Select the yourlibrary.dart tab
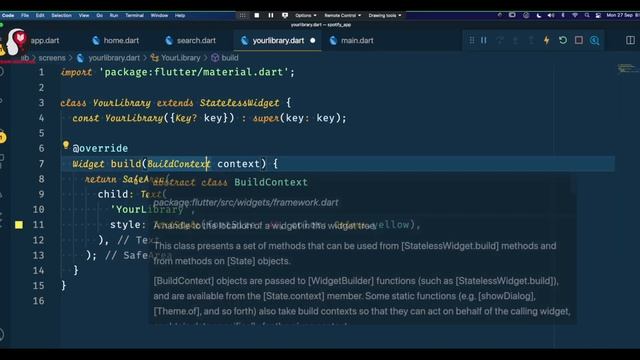This screenshot has width=640, height=360. tap(278, 40)
